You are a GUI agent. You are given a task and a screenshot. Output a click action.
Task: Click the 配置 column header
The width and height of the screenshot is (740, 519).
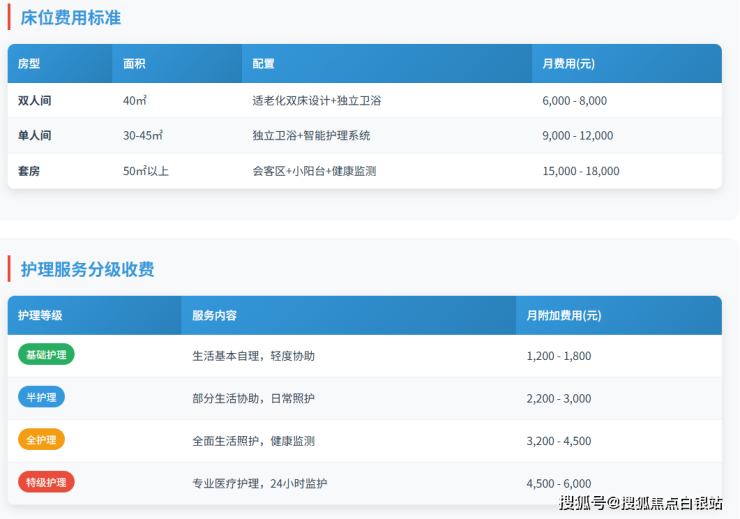(263, 64)
